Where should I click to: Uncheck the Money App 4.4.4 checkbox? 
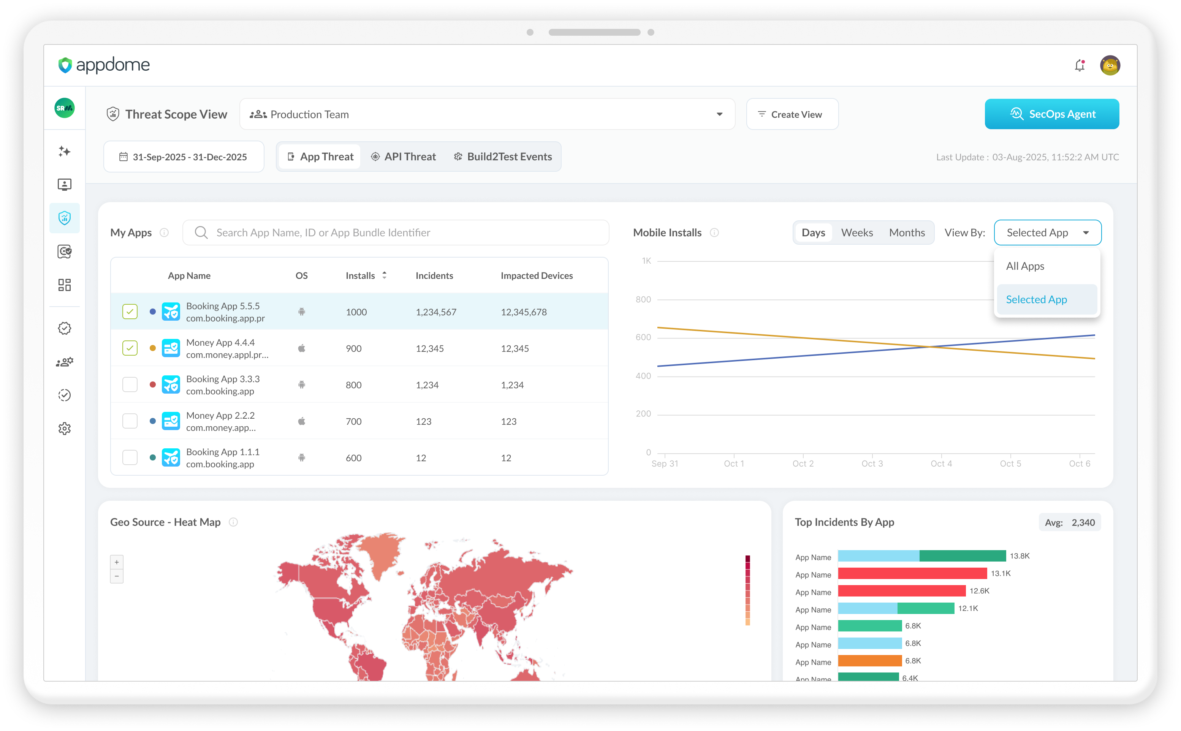[x=130, y=348]
